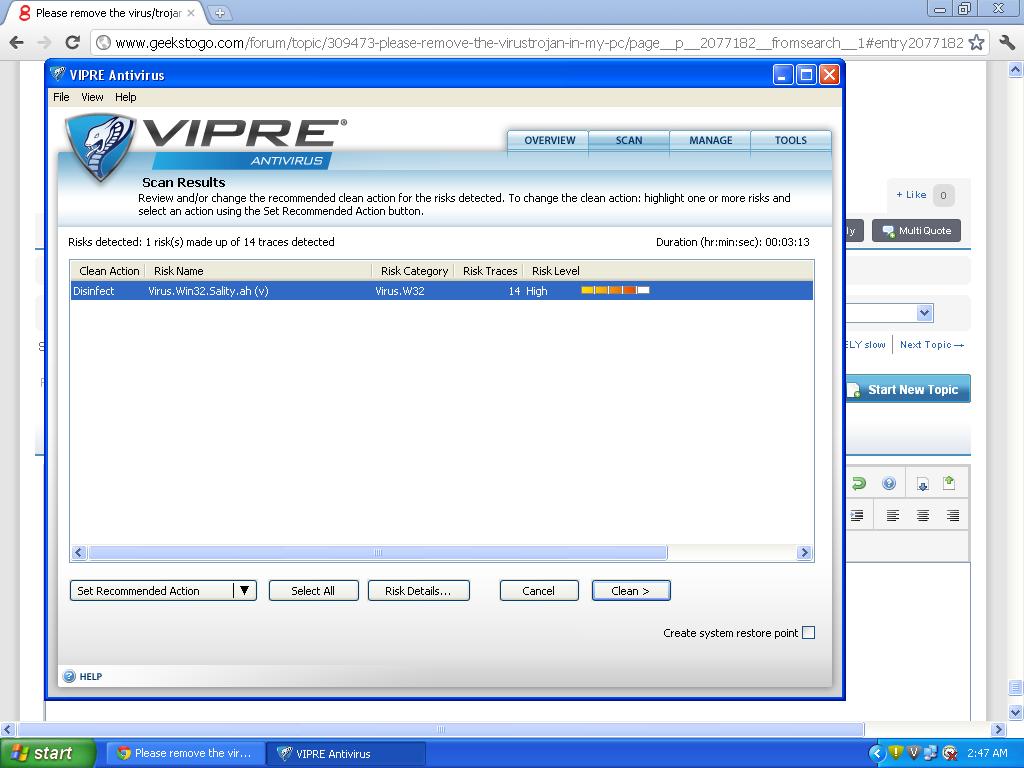Open the File menu

61,97
